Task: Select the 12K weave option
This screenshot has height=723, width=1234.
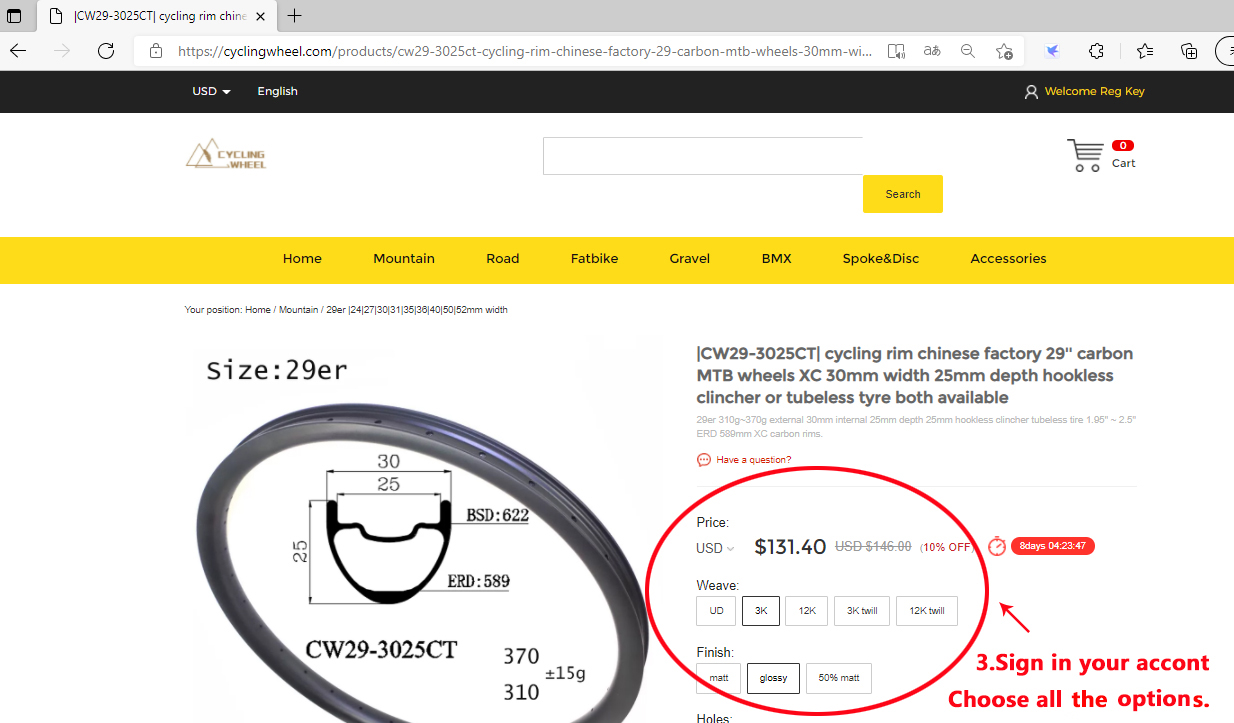Action: coord(806,611)
